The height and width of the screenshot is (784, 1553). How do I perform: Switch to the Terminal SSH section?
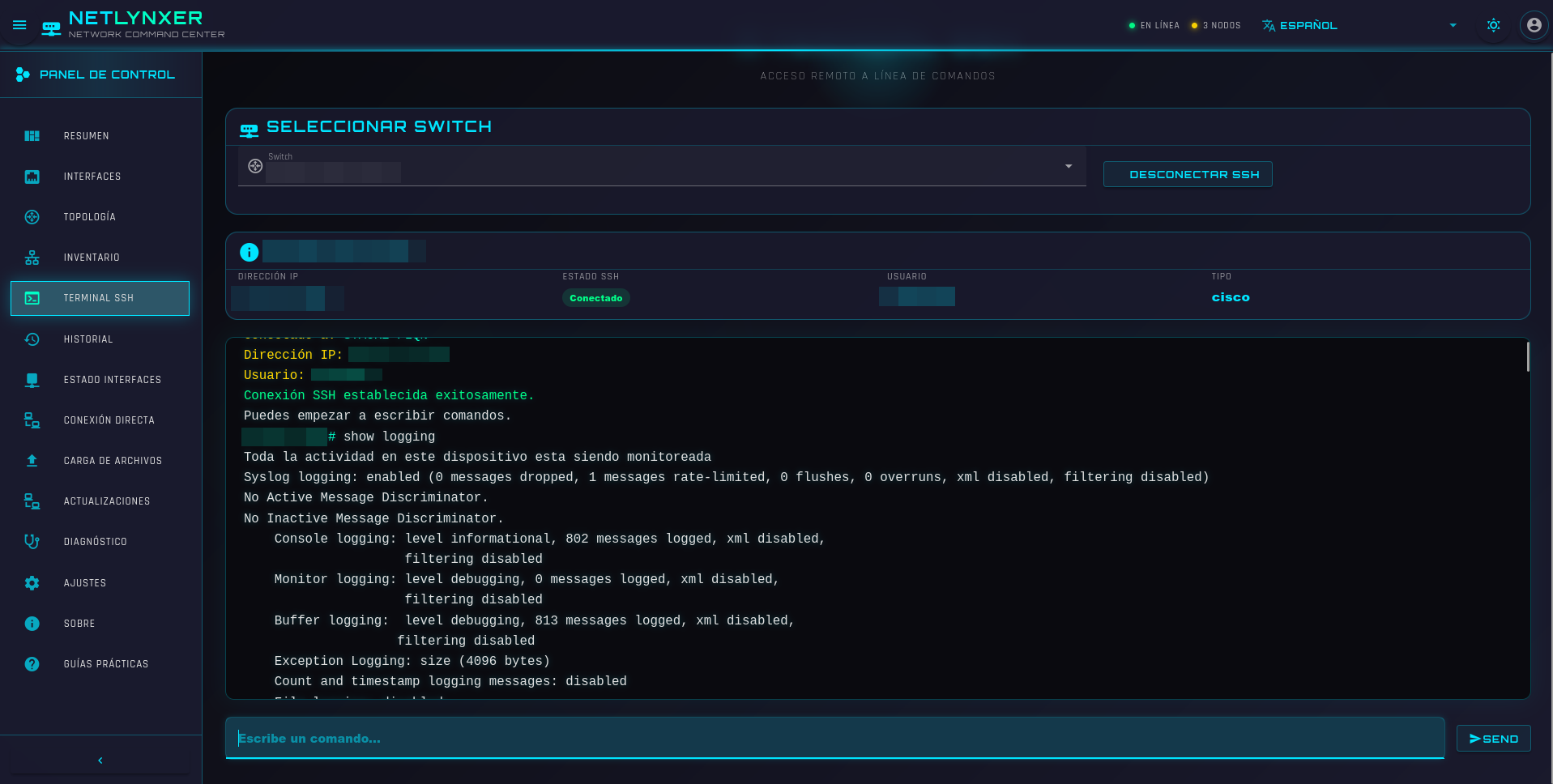(x=99, y=298)
